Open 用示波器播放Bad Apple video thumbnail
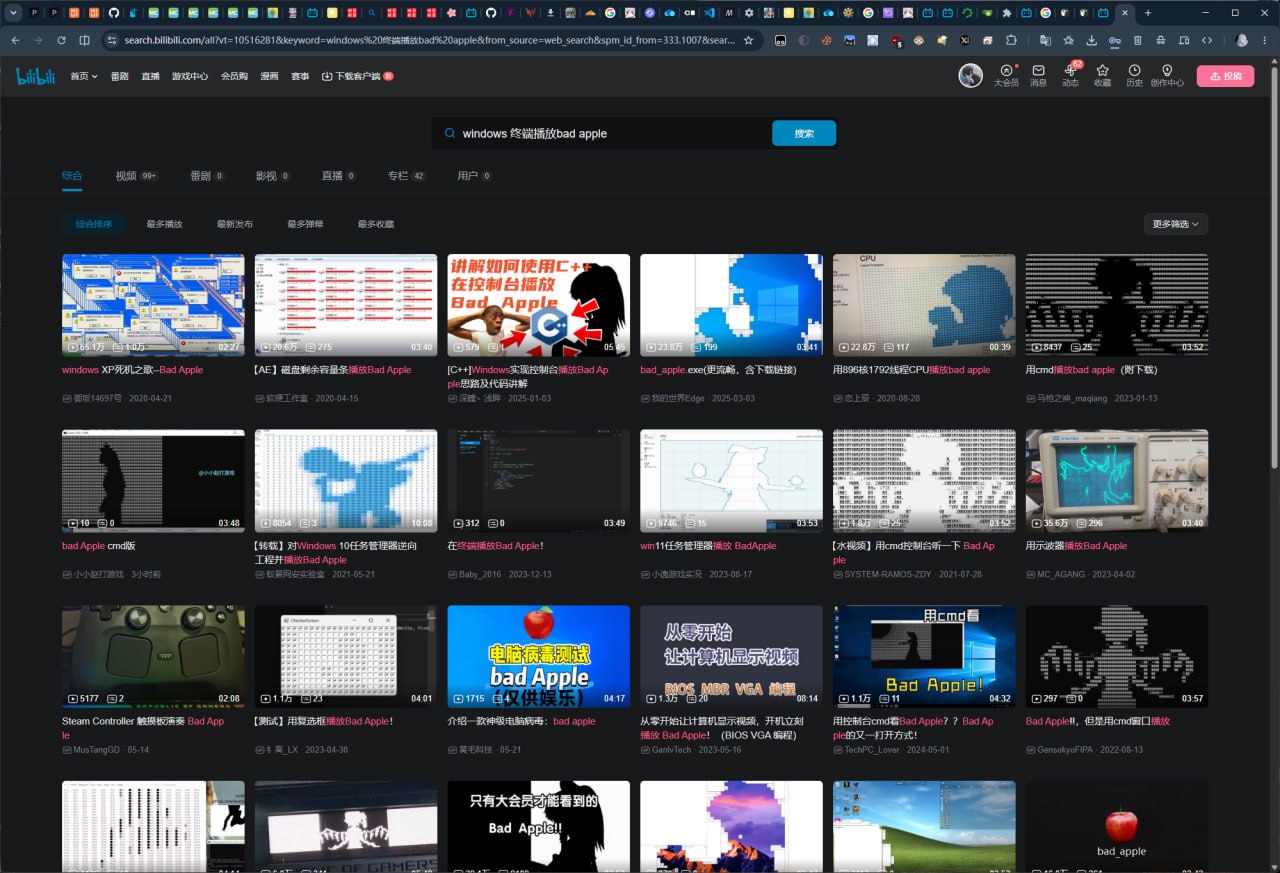 1117,481
